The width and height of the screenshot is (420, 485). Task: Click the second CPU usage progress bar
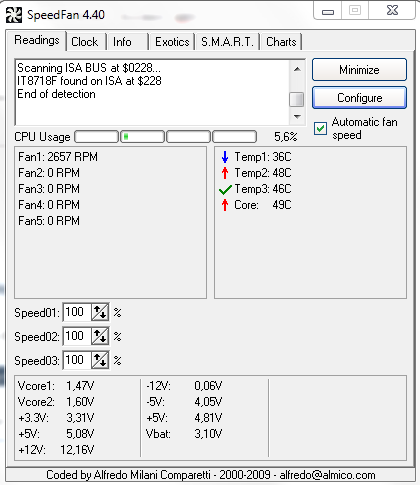(142, 137)
